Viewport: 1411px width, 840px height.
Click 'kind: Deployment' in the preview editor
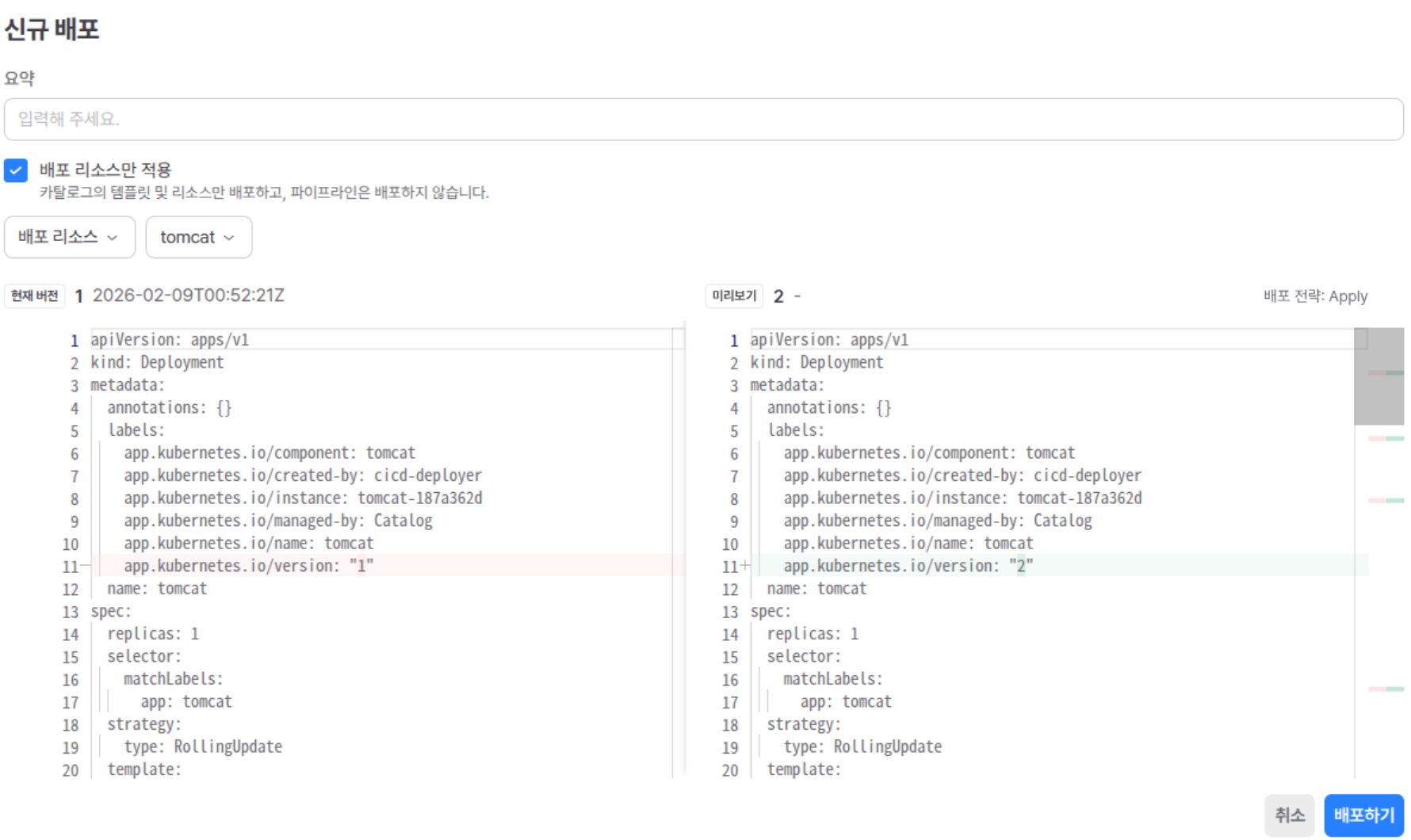coord(816,362)
